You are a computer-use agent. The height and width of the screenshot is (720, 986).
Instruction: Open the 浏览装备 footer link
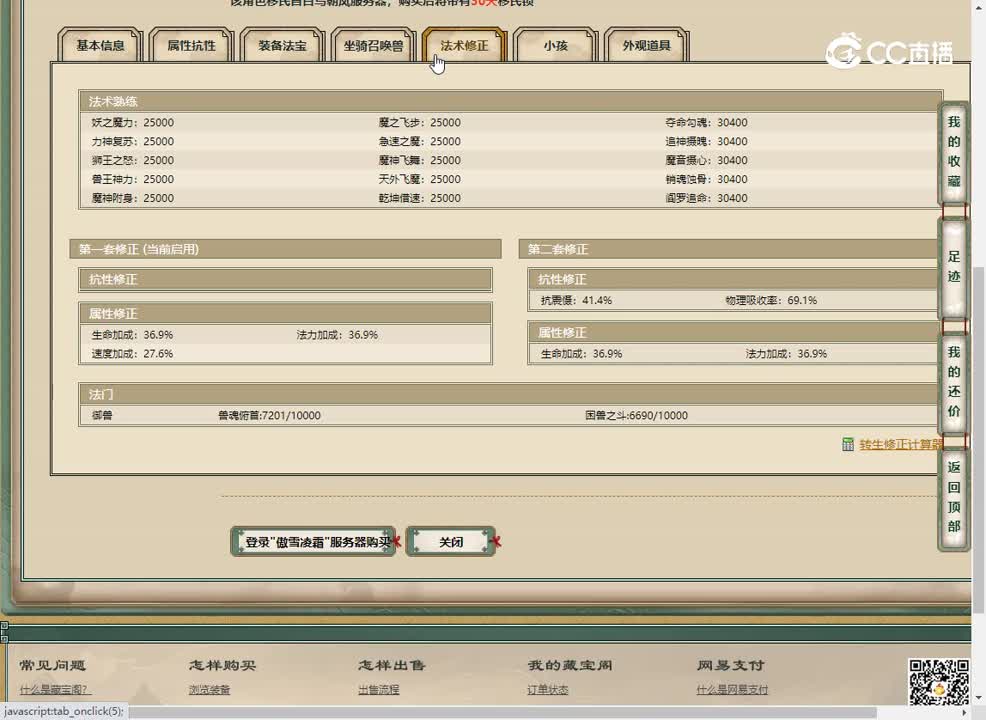point(209,690)
